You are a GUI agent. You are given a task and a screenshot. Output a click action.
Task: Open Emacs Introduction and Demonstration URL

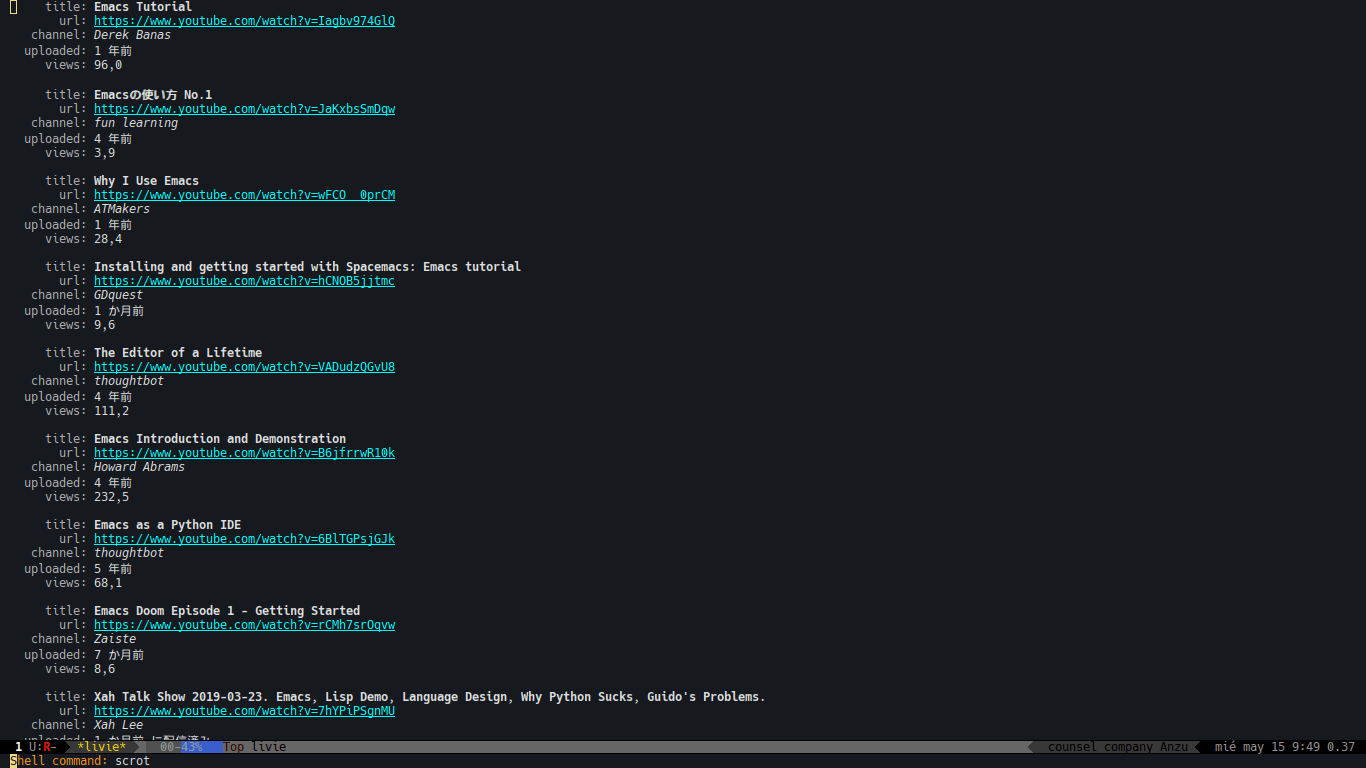tap(244, 453)
